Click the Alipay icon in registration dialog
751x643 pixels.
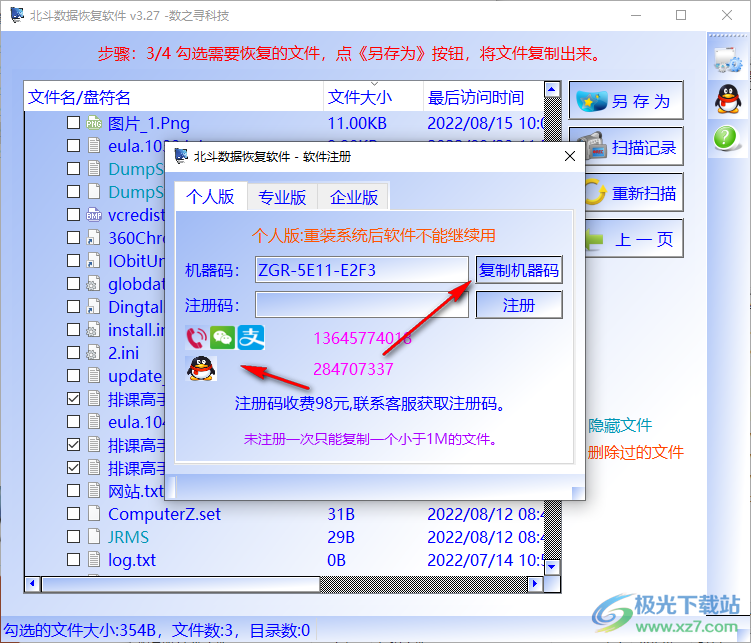click(251, 338)
